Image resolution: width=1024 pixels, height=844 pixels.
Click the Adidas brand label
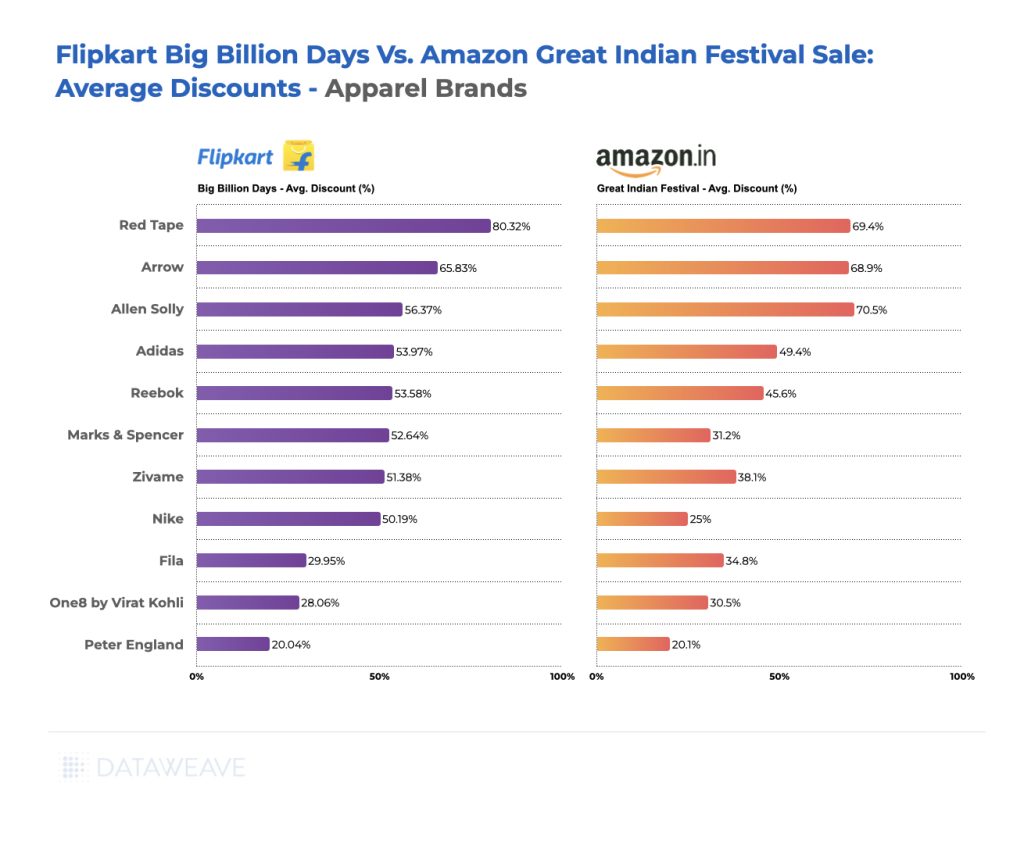click(x=160, y=351)
